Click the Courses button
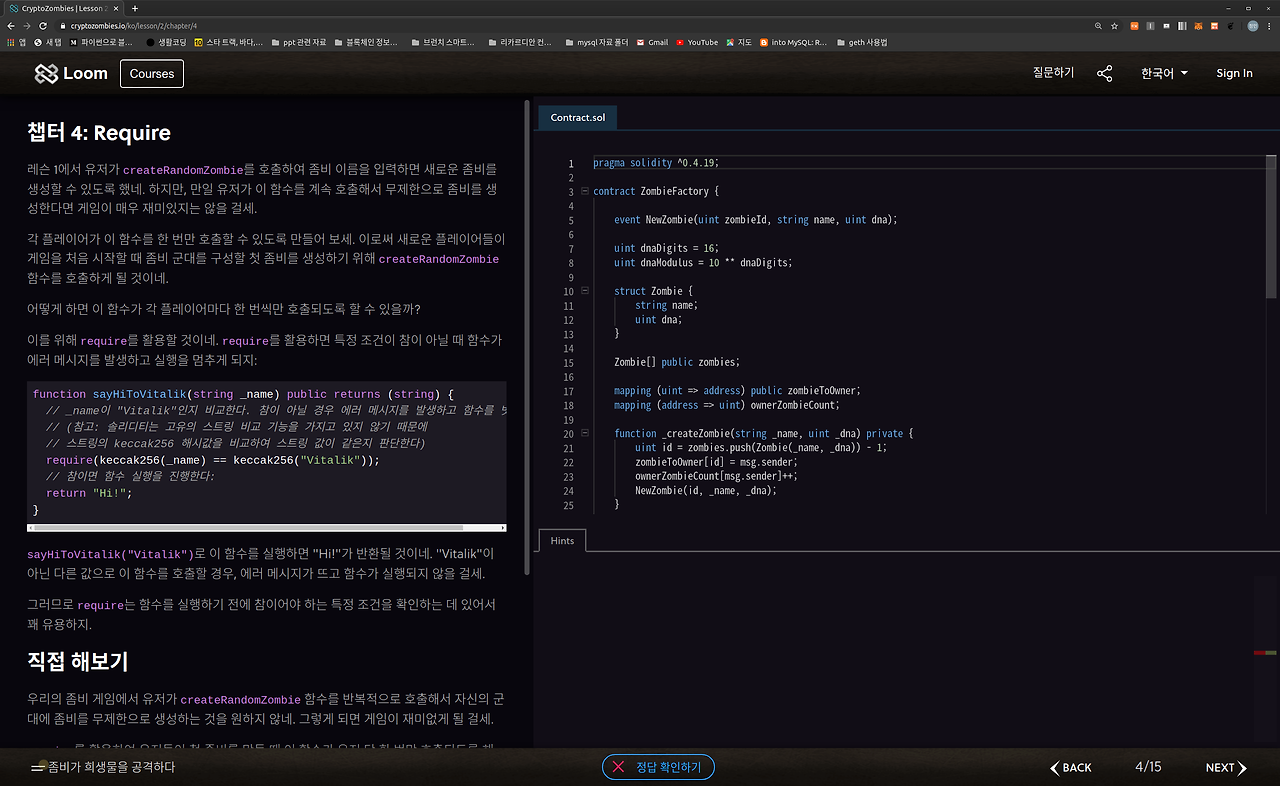The width and height of the screenshot is (1280, 786). click(x=152, y=73)
